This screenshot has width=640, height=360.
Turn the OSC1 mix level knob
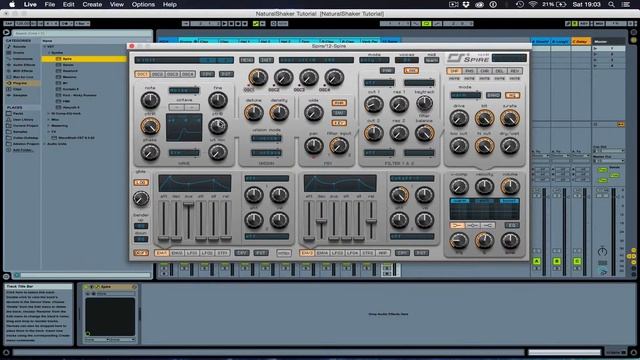pyautogui.click(x=258, y=77)
